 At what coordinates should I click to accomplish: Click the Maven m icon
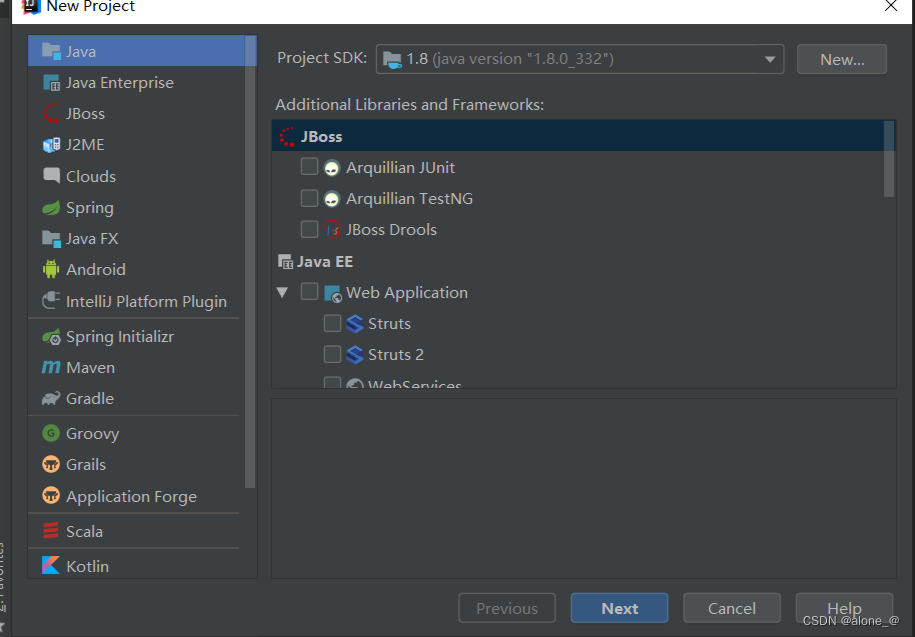[51, 368]
